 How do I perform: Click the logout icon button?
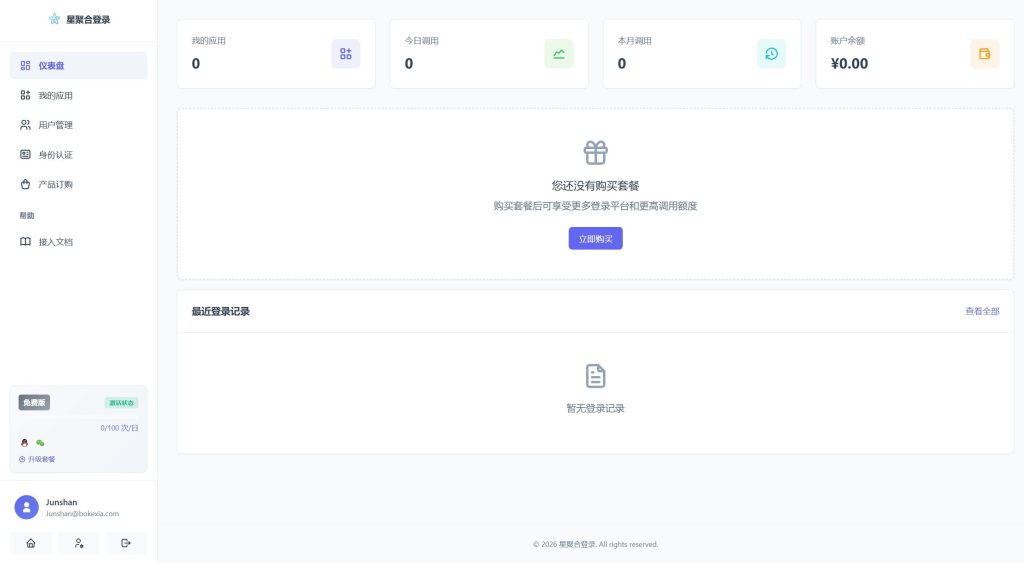coord(125,543)
